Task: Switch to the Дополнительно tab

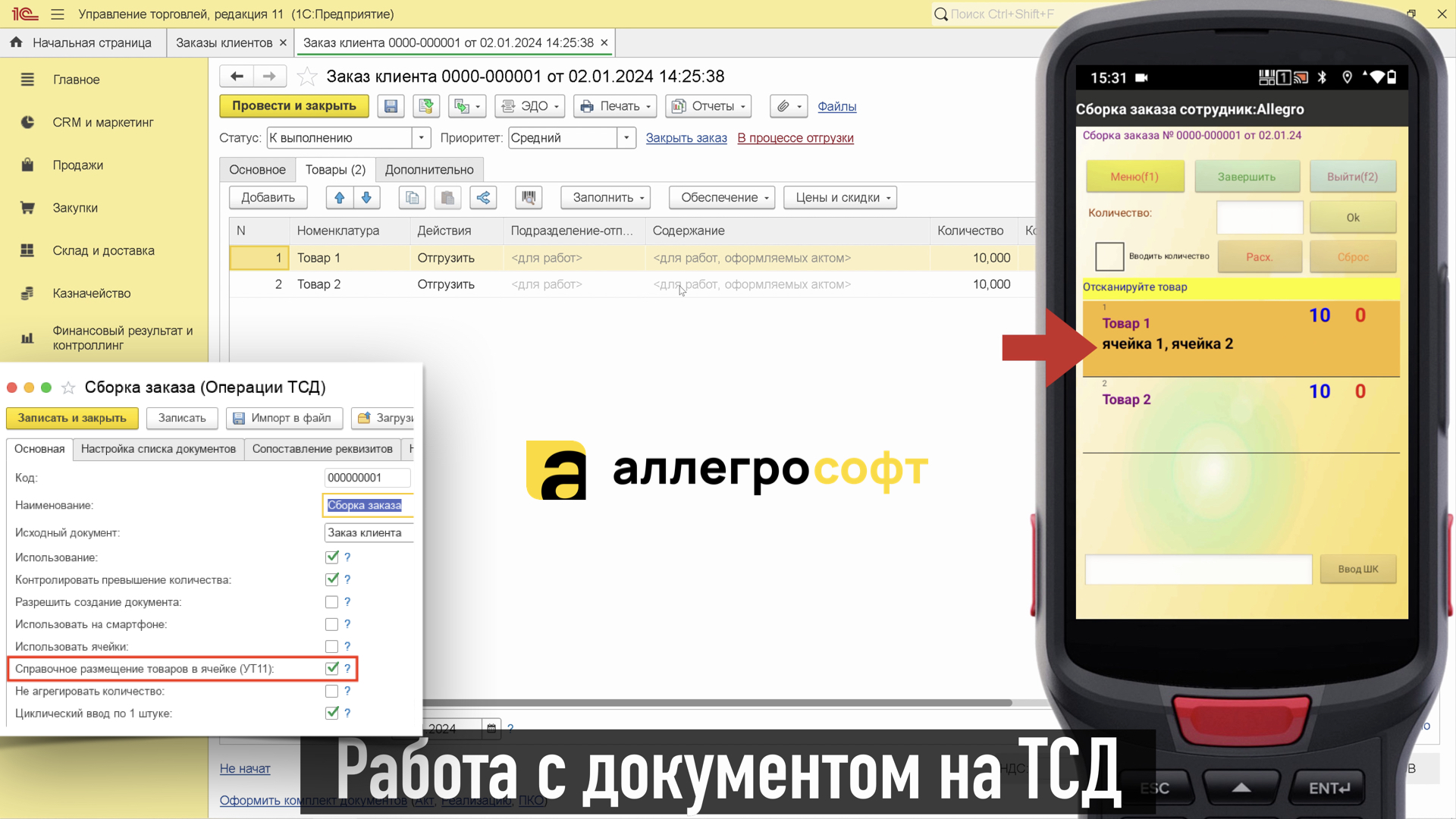Action: [429, 170]
